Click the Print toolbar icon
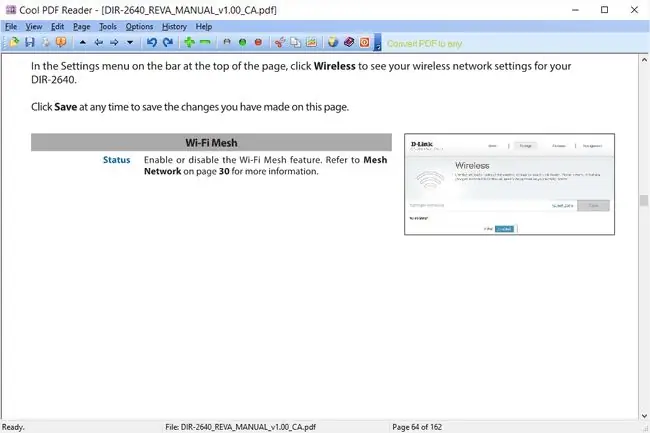Viewport: 650px width, 433px height. 46,42
